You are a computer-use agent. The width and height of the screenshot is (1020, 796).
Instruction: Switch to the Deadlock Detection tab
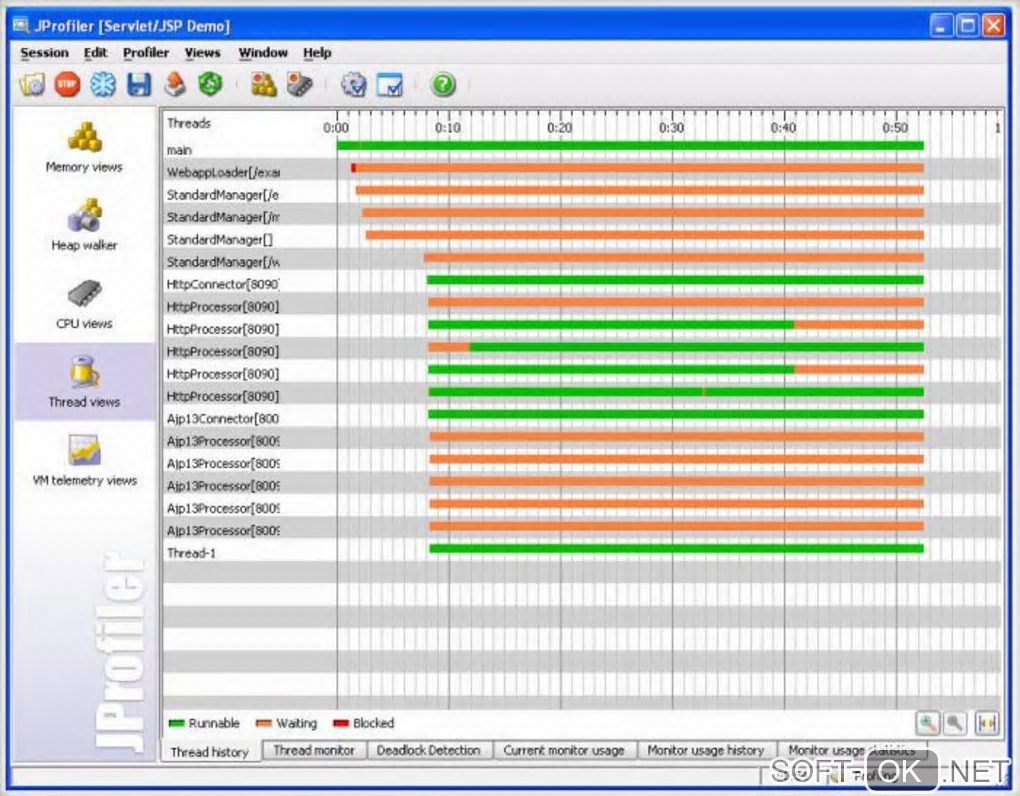pyautogui.click(x=428, y=750)
